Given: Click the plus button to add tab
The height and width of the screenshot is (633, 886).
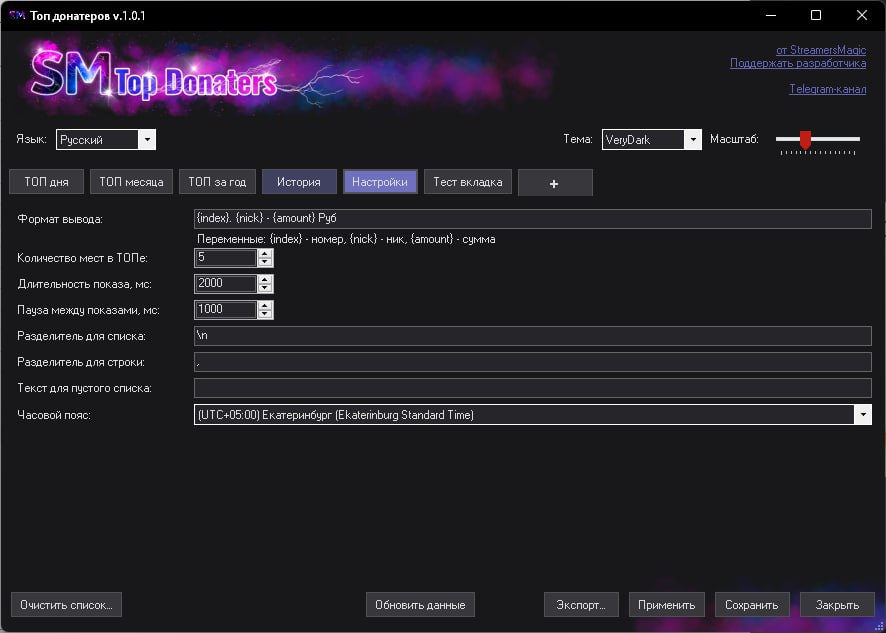Looking at the screenshot, I should (x=555, y=183).
